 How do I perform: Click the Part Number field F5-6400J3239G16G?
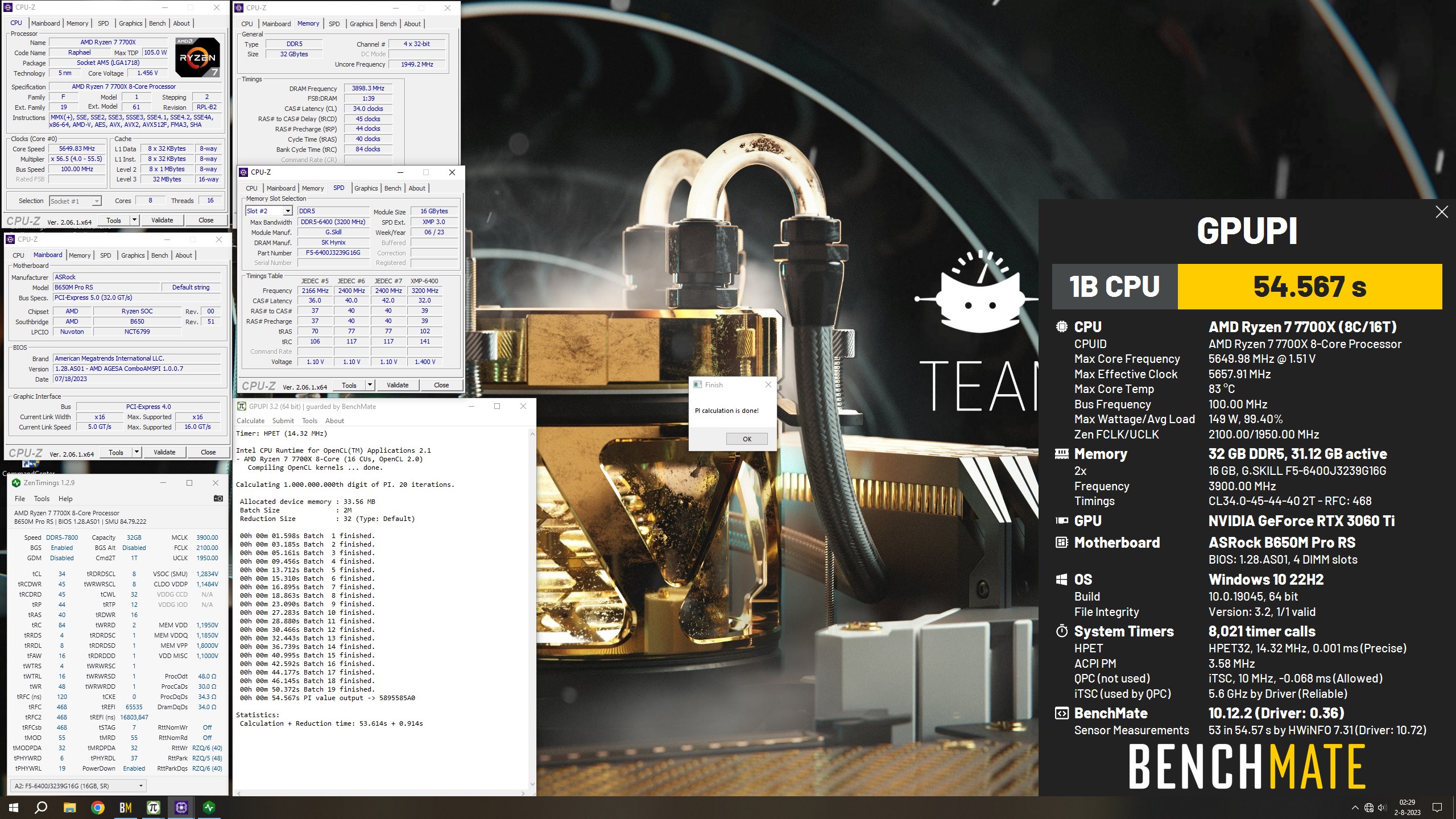coord(333,253)
